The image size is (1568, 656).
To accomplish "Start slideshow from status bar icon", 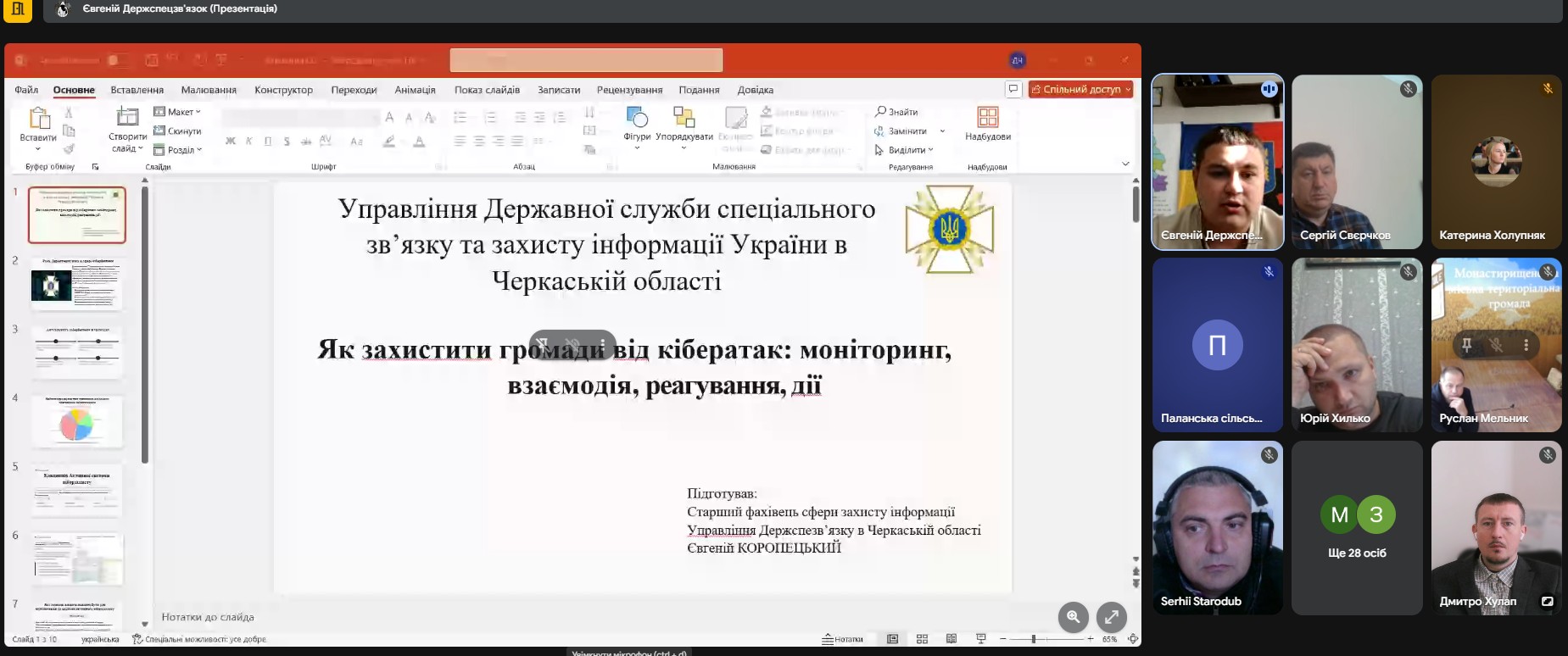I will (x=981, y=639).
